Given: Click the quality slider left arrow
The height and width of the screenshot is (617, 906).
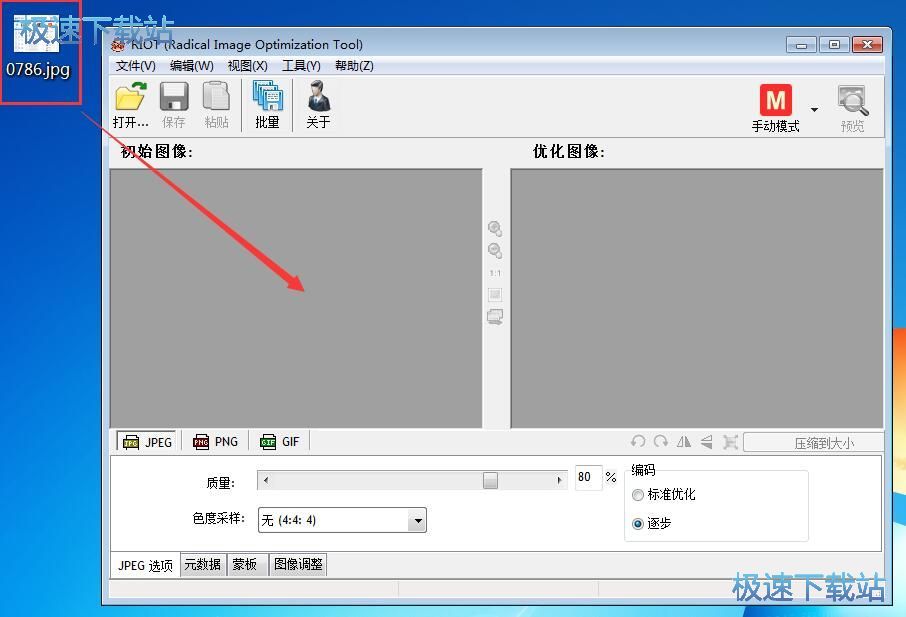Looking at the screenshot, I should tap(265, 481).
